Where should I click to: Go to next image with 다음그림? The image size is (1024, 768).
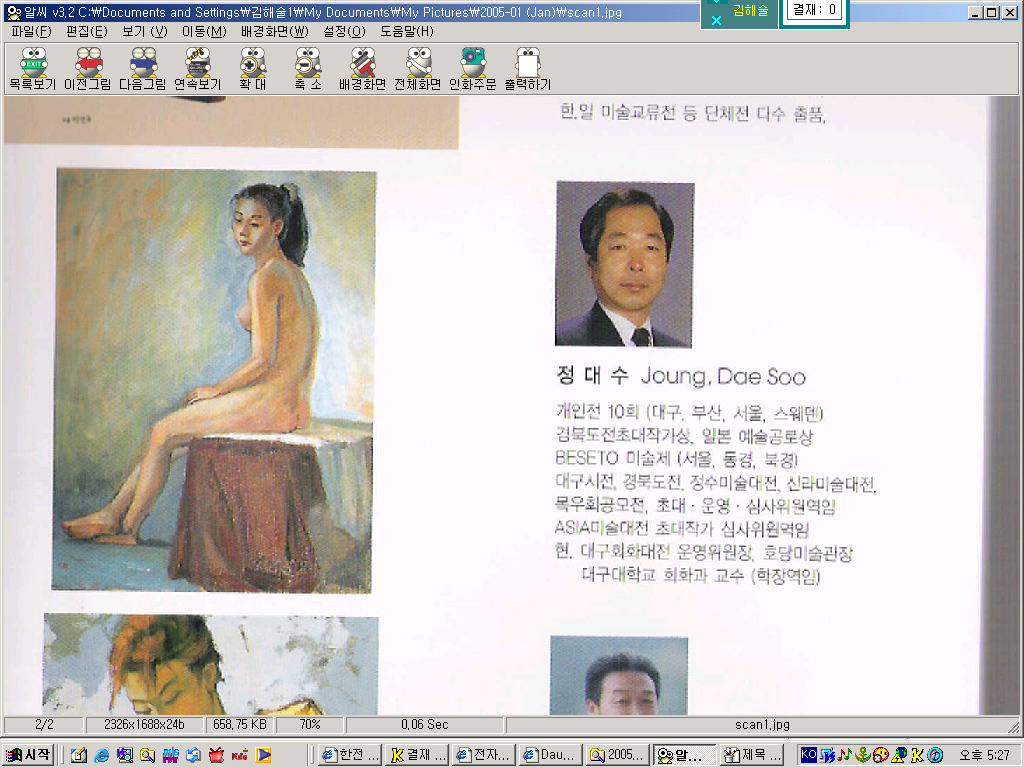click(142, 69)
